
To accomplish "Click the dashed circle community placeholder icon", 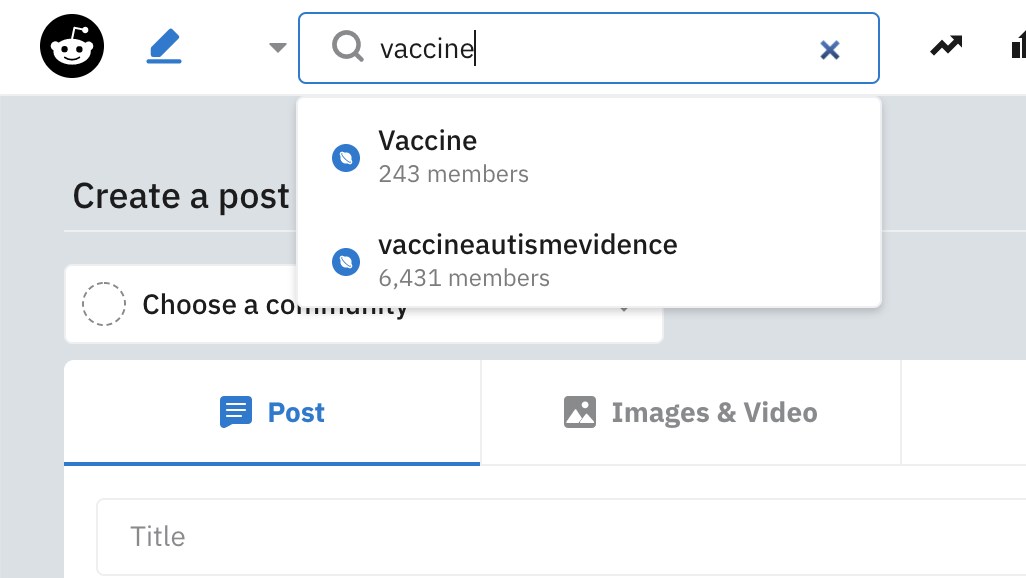I will (104, 304).
